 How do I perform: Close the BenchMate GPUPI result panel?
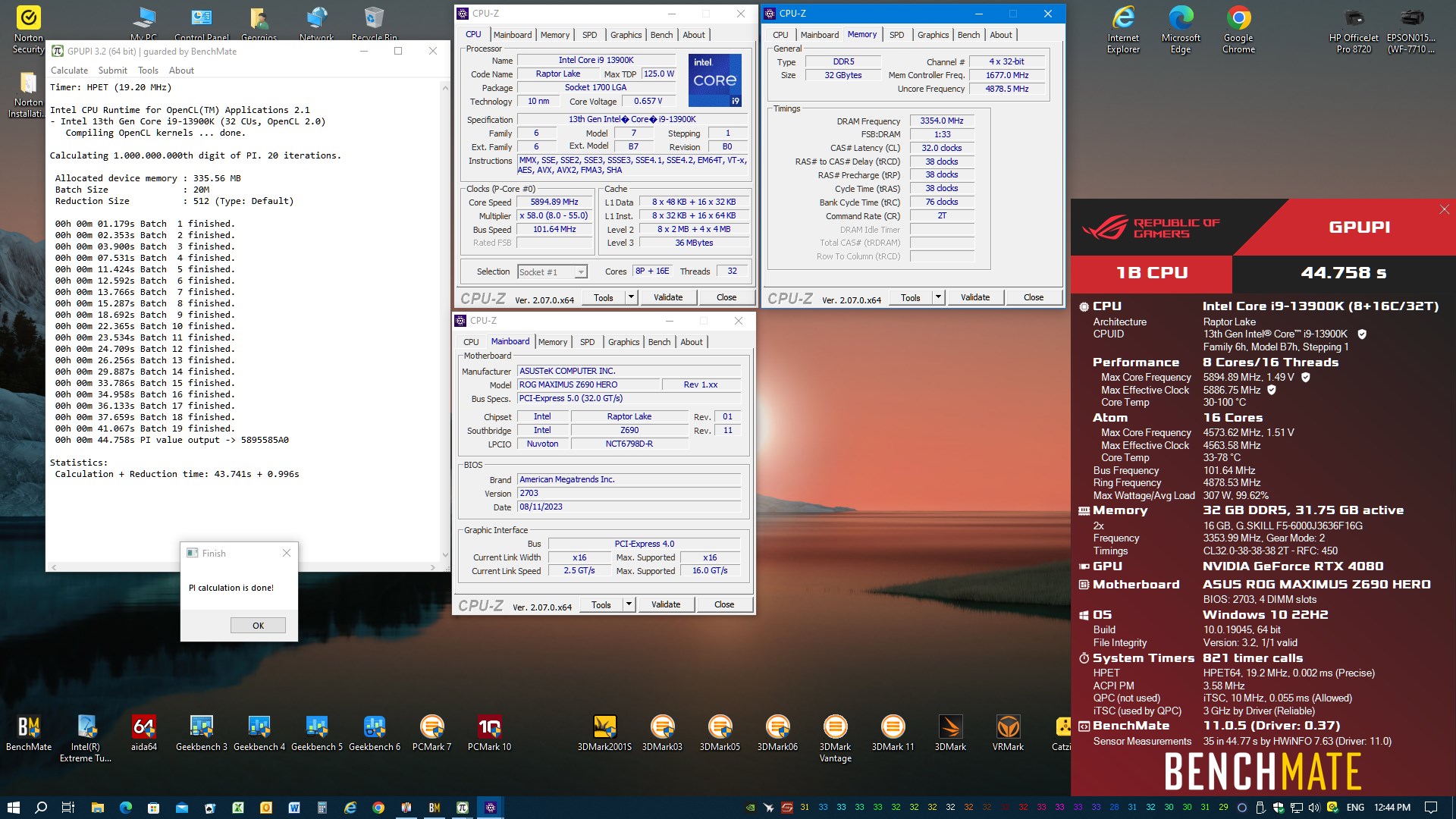click(x=1444, y=209)
